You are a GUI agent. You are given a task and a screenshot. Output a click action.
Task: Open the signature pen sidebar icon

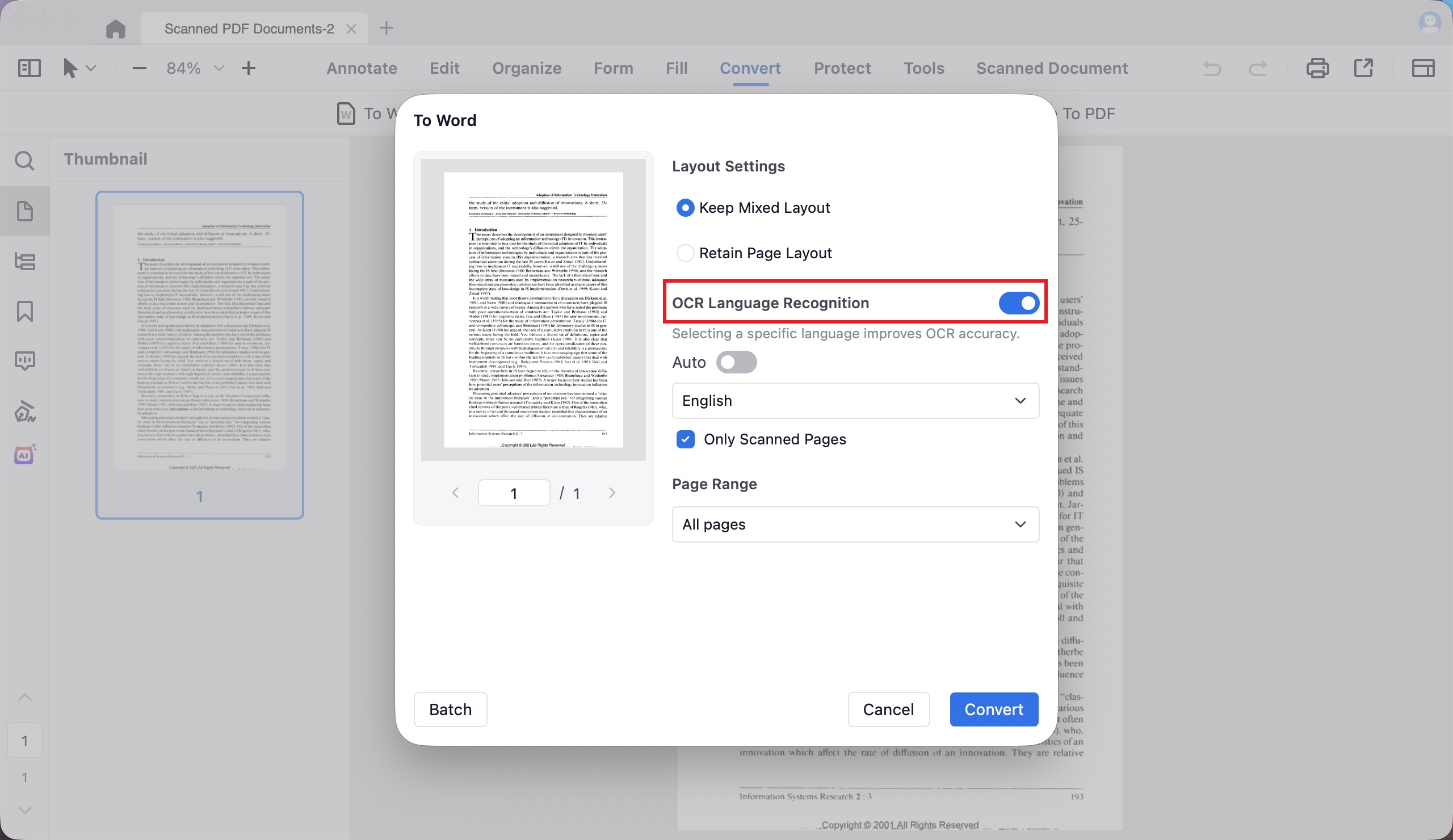(25, 410)
